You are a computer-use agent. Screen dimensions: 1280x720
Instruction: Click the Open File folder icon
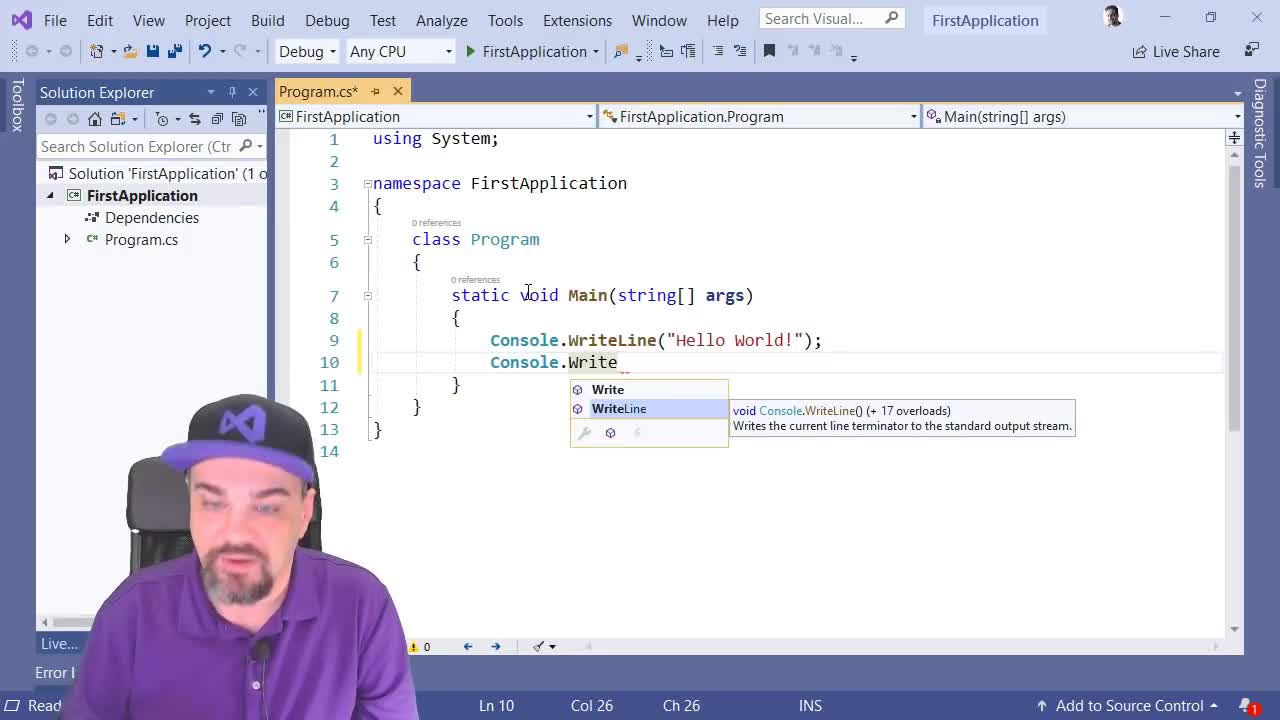click(130, 51)
